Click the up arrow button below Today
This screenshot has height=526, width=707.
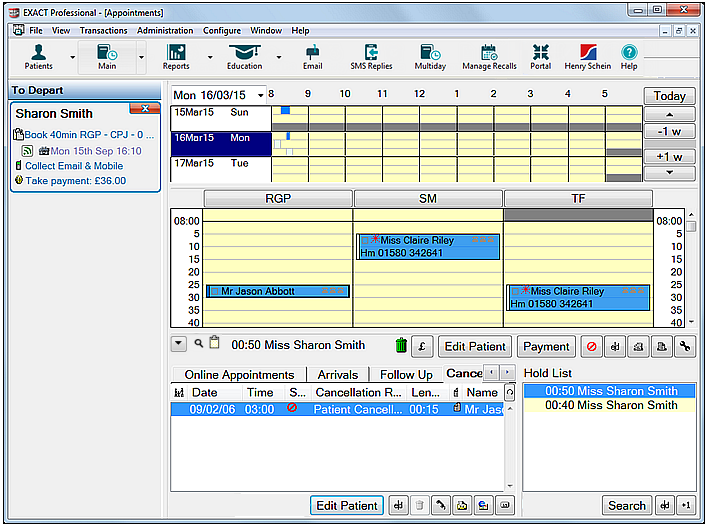[669, 114]
